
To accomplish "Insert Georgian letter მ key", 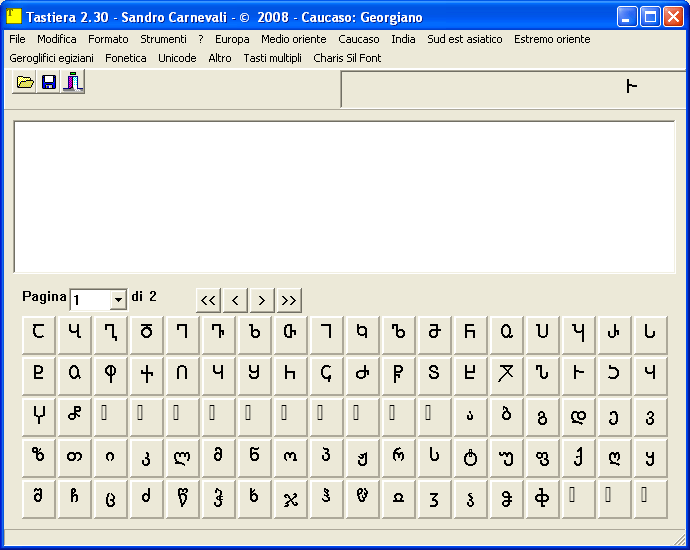I will [219, 458].
